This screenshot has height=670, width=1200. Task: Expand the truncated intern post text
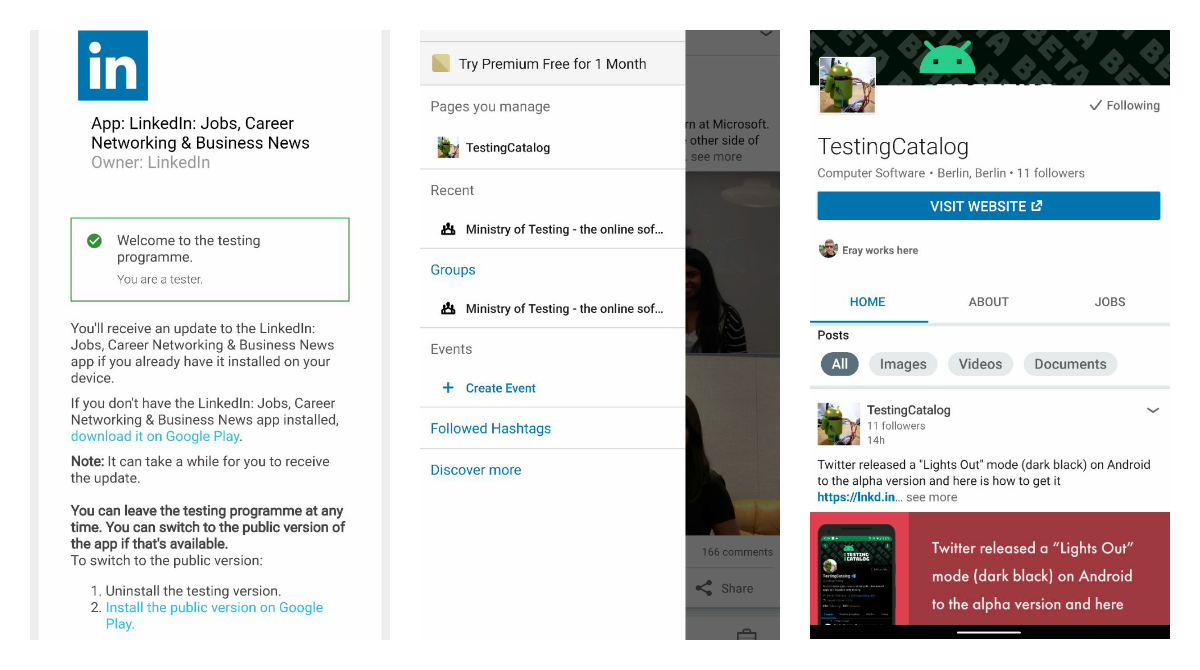pyautogui.click(x=718, y=156)
